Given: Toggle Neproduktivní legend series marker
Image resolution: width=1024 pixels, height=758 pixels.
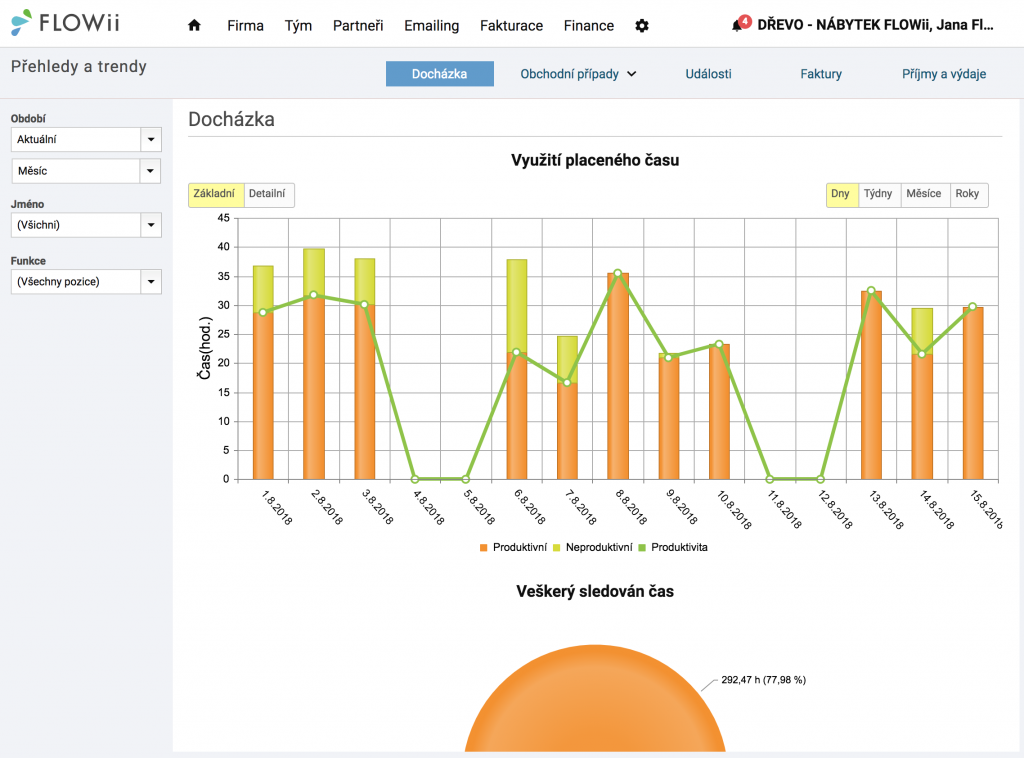Looking at the screenshot, I should (x=556, y=548).
